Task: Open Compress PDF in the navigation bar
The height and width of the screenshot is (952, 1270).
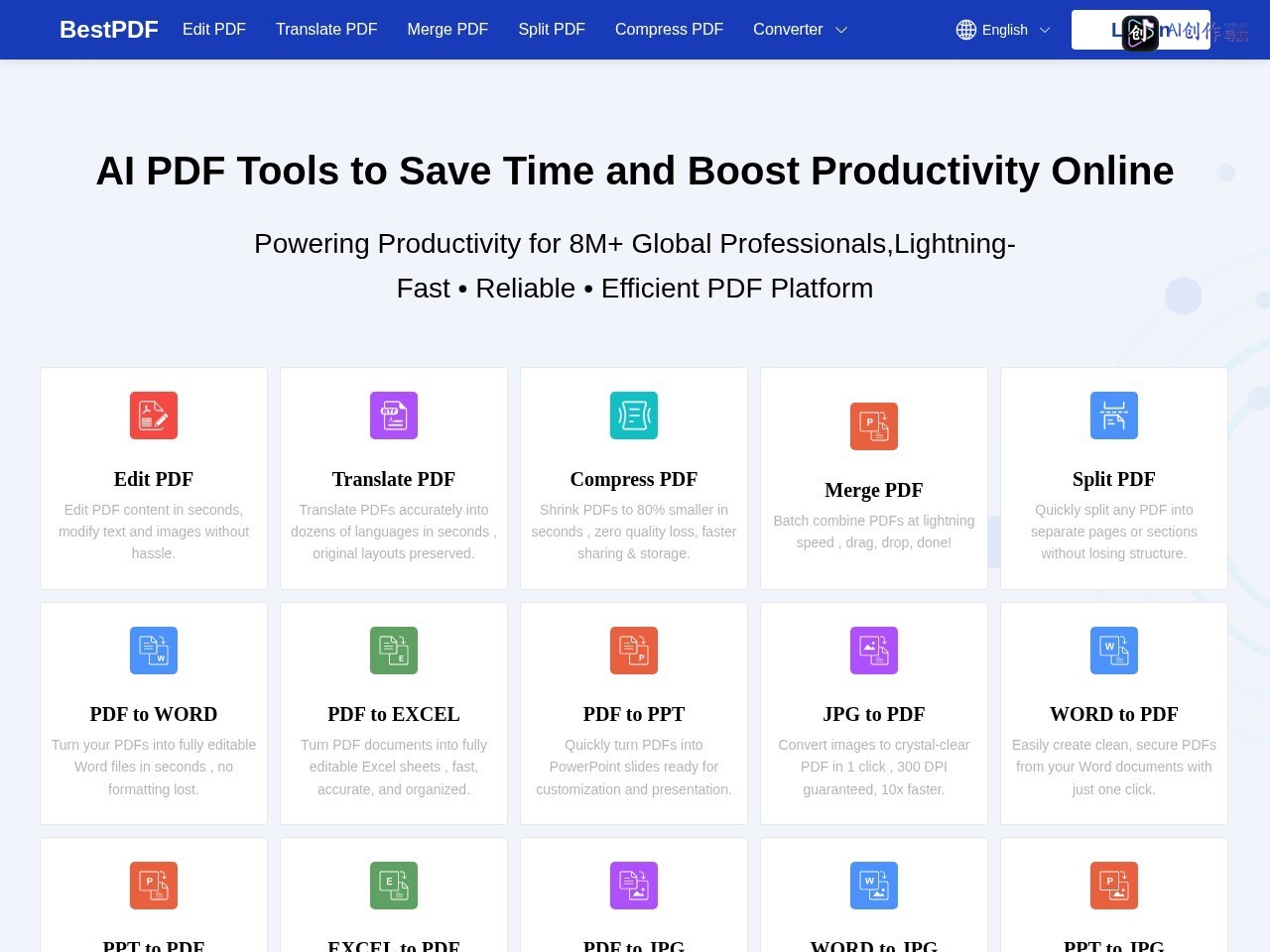Action: [x=669, y=30]
